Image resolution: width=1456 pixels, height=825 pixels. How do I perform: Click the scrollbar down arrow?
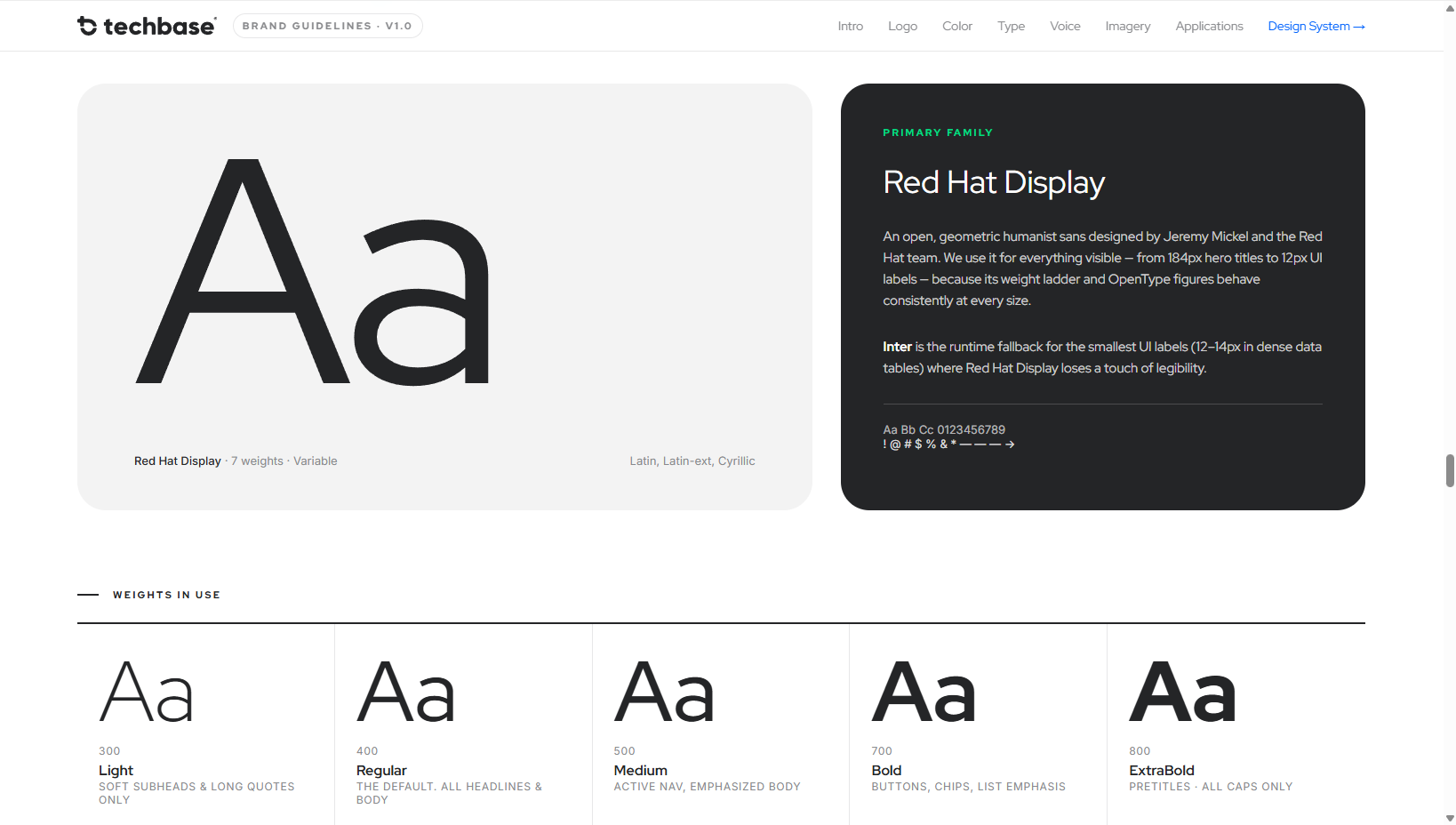click(1450, 818)
